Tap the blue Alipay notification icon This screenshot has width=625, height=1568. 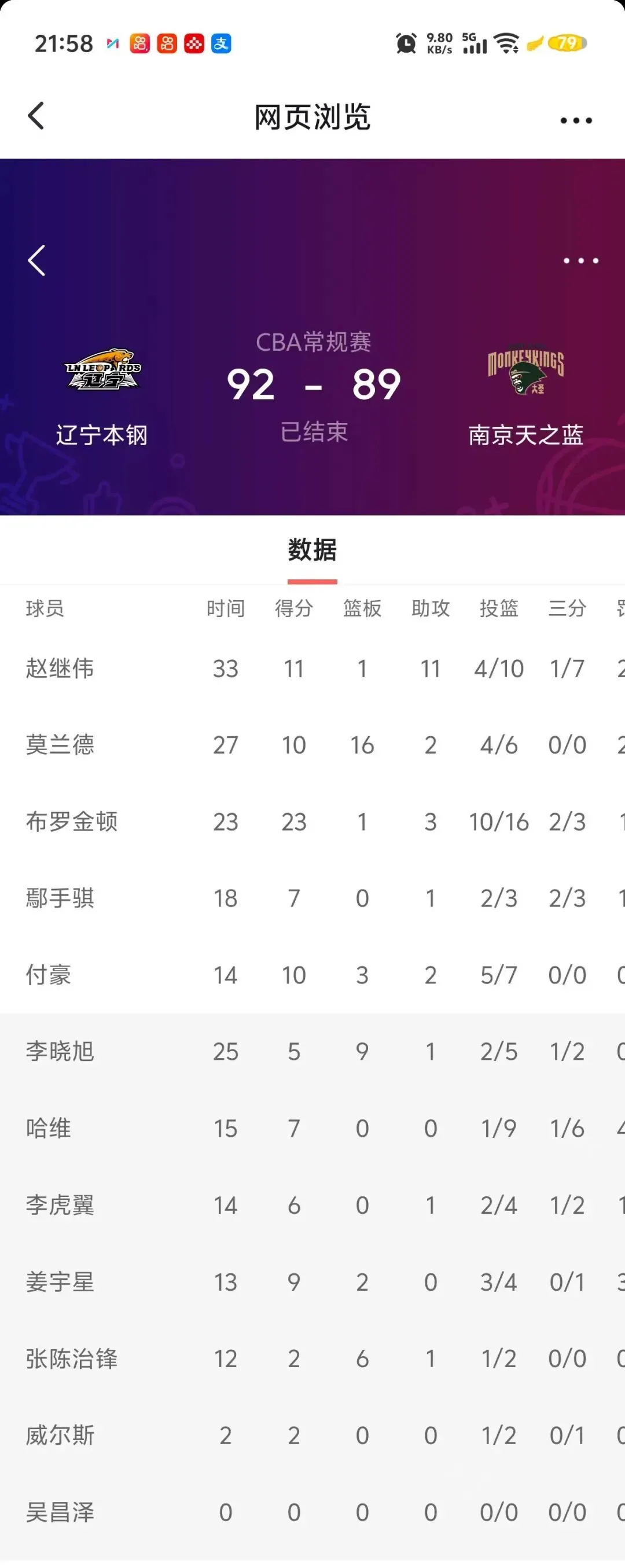click(x=221, y=44)
